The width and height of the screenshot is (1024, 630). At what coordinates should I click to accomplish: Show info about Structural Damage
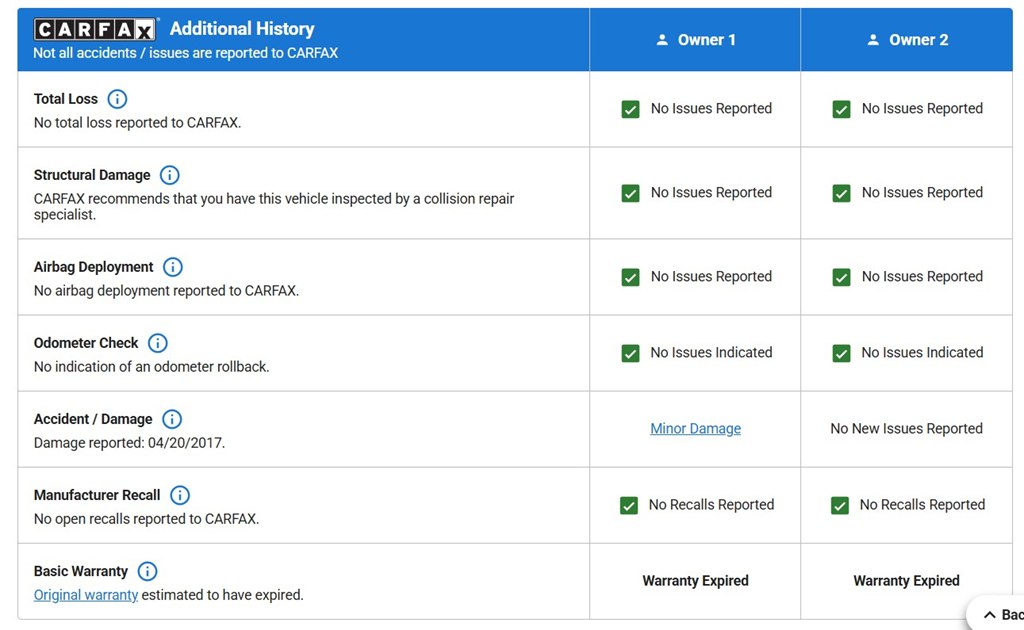tap(170, 175)
